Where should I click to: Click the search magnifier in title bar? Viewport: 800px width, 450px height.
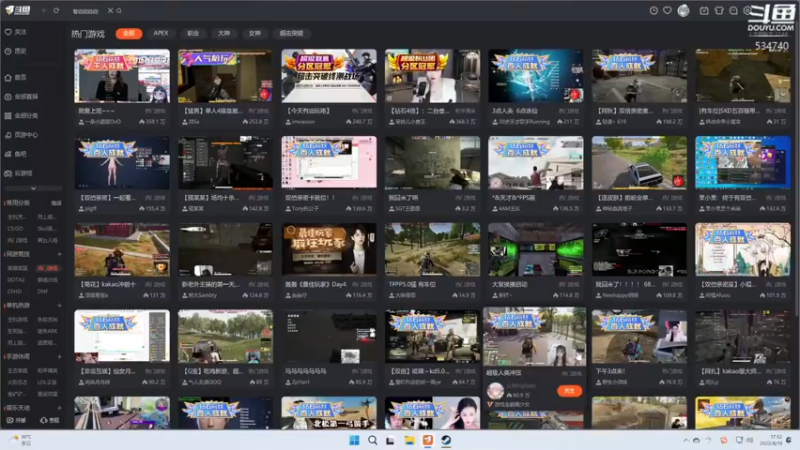click(119, 10)
